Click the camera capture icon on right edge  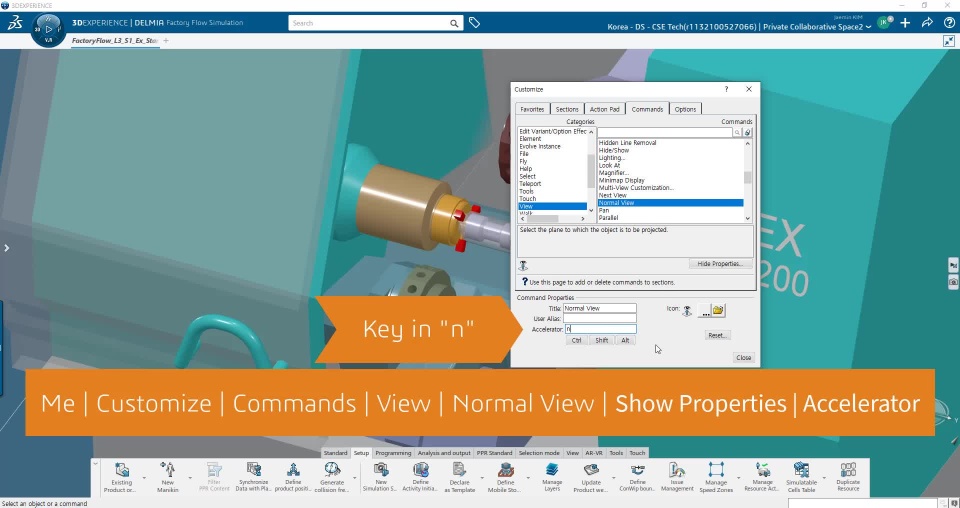click(953, 283)
